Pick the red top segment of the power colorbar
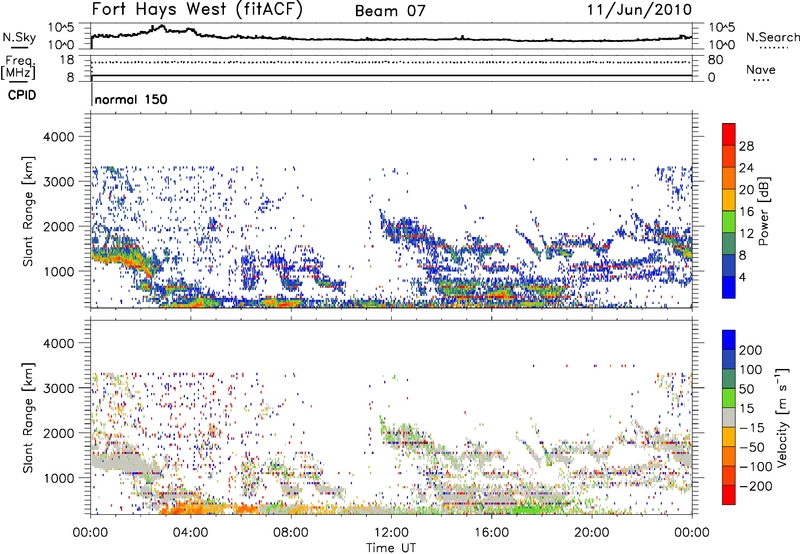Image resolution: width=800 pixels, height=554 pixels. pos(729,134)
